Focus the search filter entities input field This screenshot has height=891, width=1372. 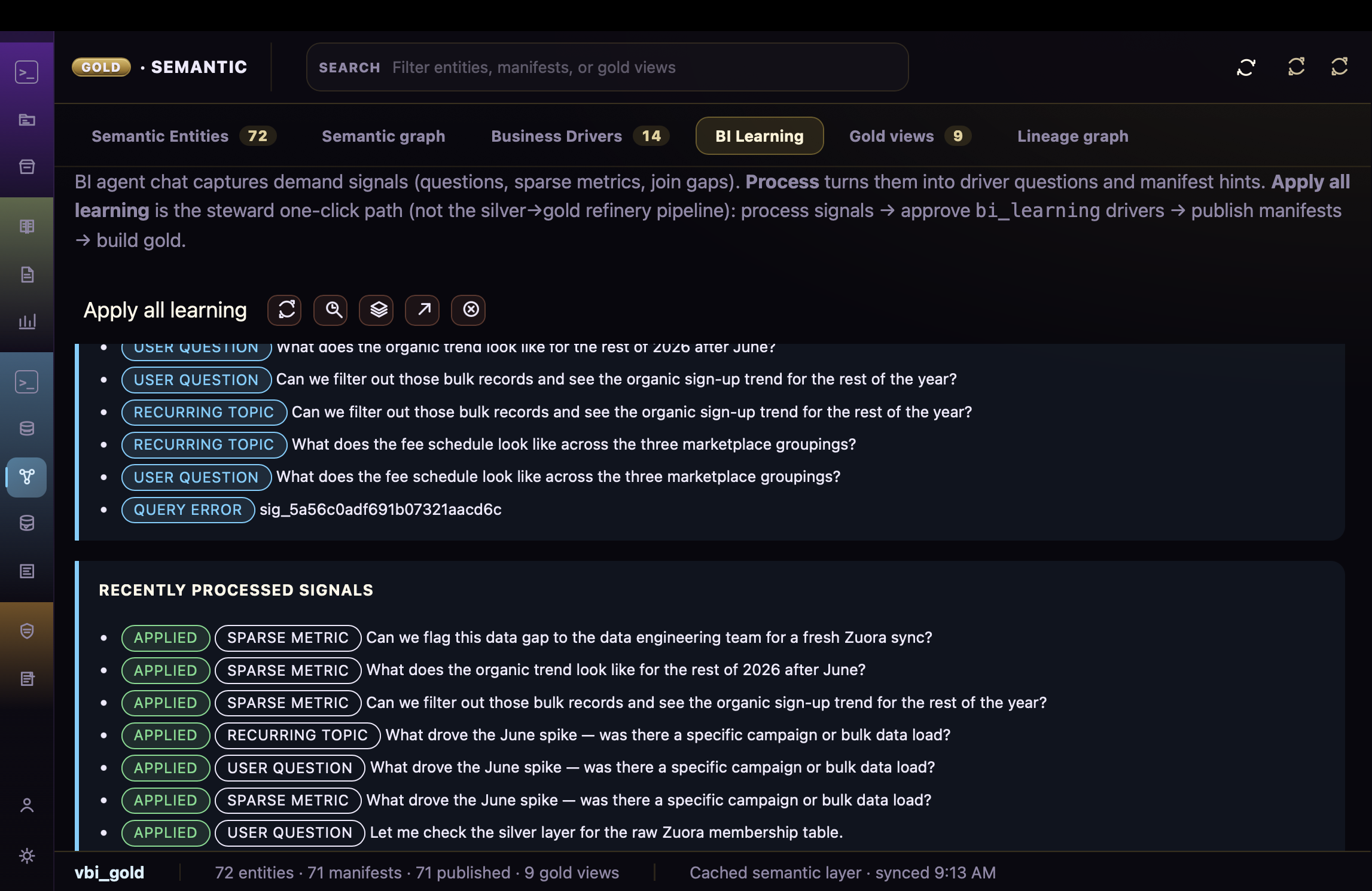(x=607, y=67)
